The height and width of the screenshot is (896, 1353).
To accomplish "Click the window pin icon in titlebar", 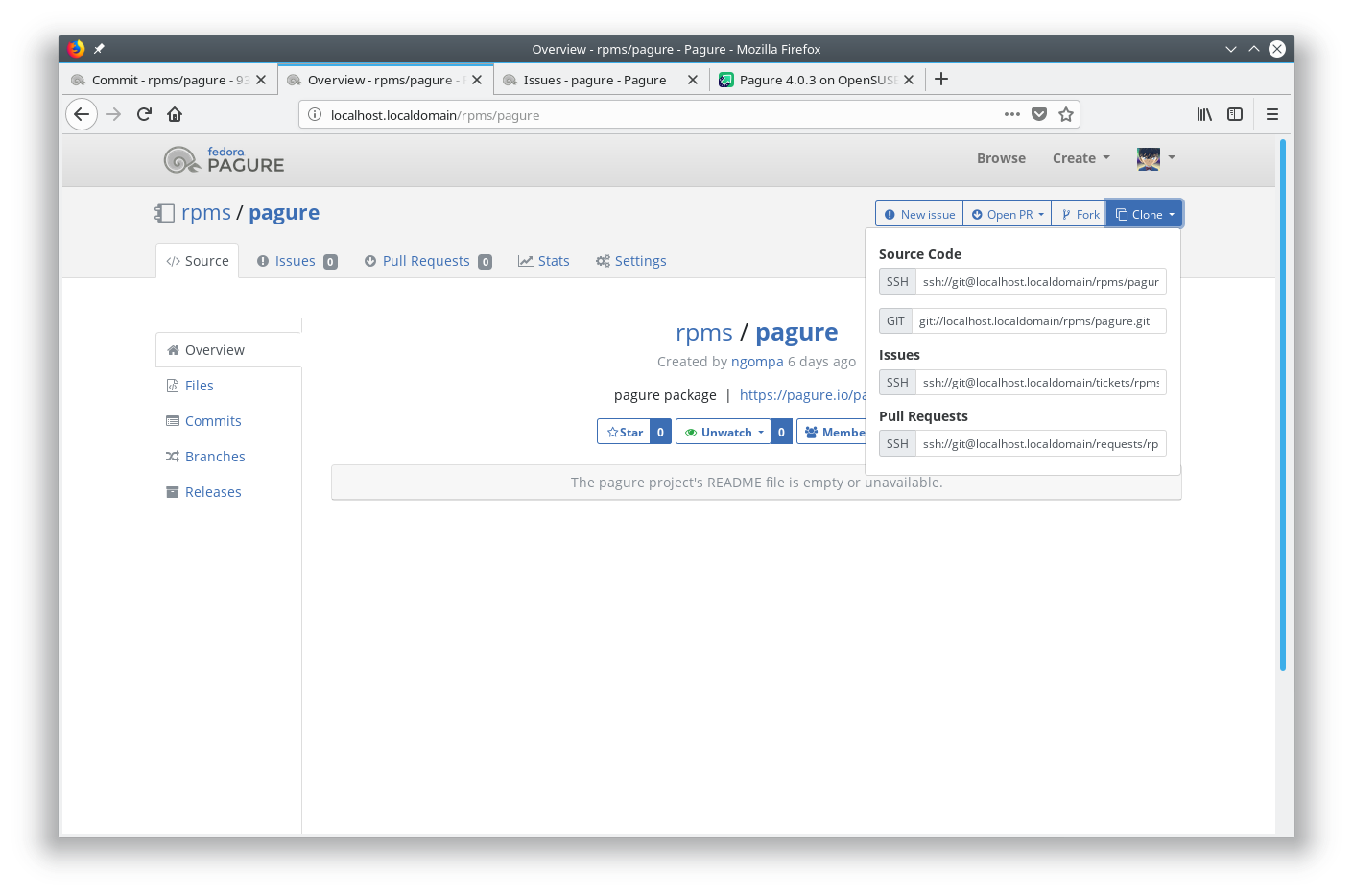I will [x=99, y=49].
